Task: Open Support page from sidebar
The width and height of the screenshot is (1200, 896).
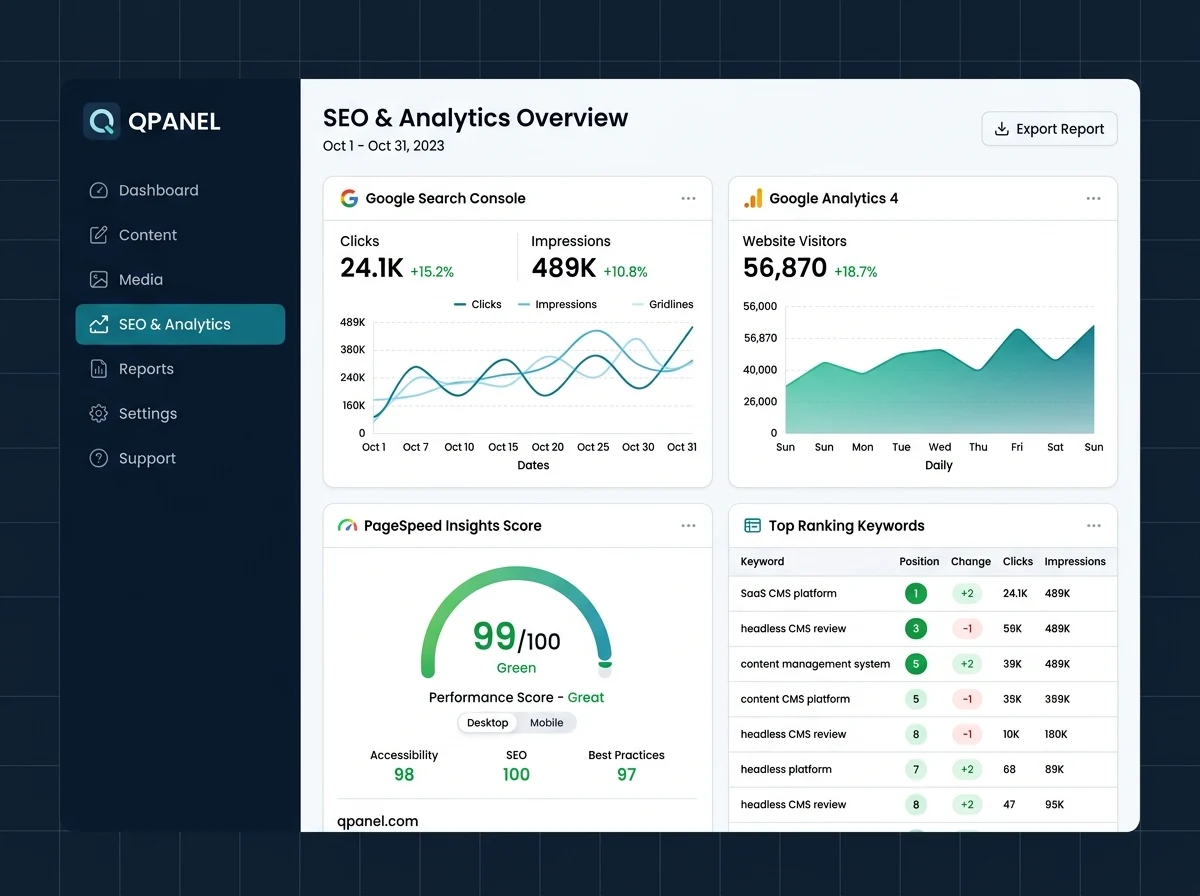Action: (180, 458)
